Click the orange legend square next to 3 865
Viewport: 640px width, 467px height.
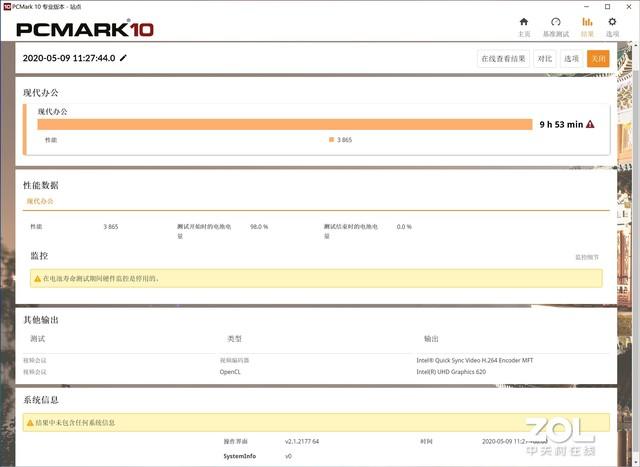pos(331,140)
